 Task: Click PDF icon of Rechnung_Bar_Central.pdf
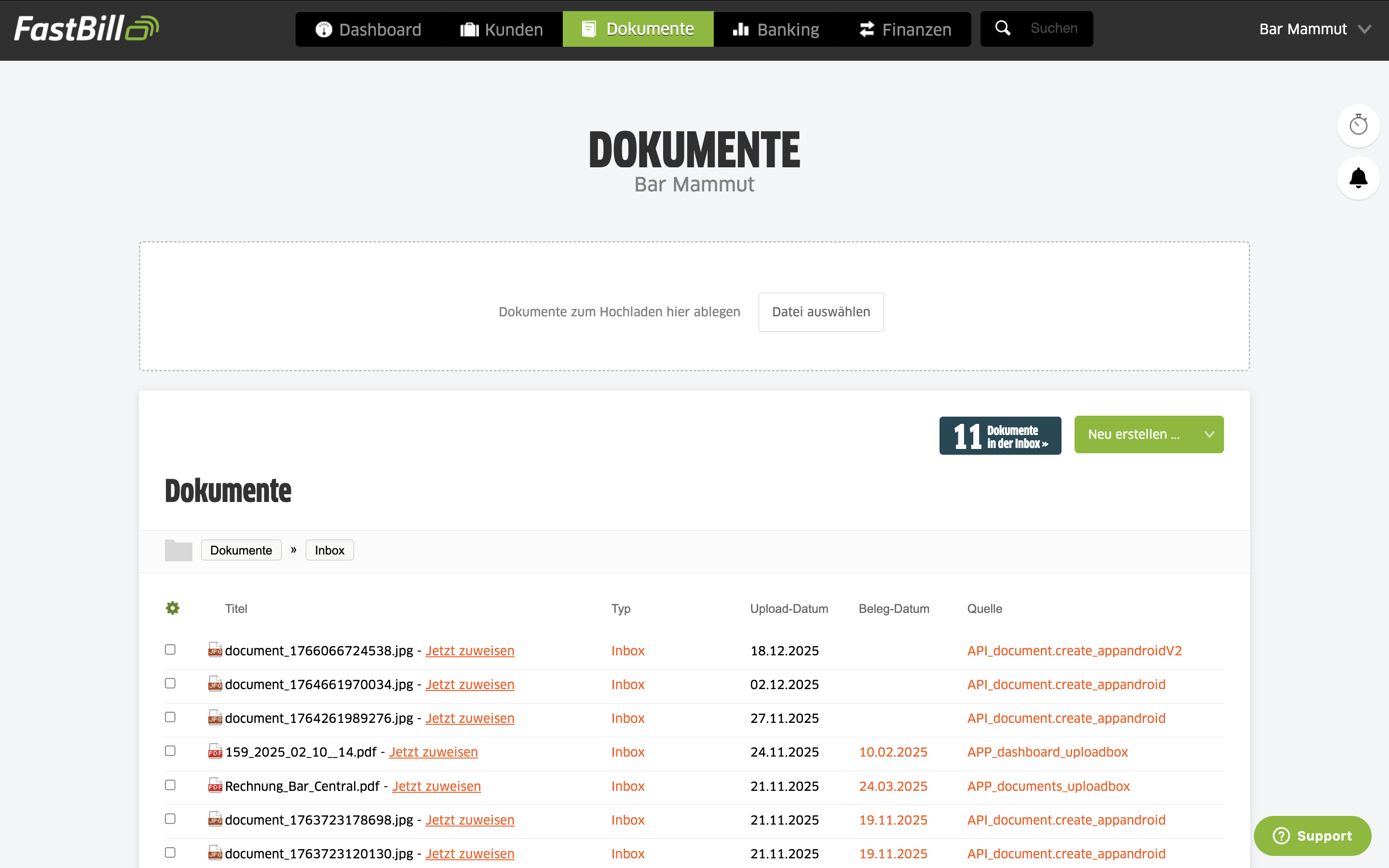tap(215, 786)
